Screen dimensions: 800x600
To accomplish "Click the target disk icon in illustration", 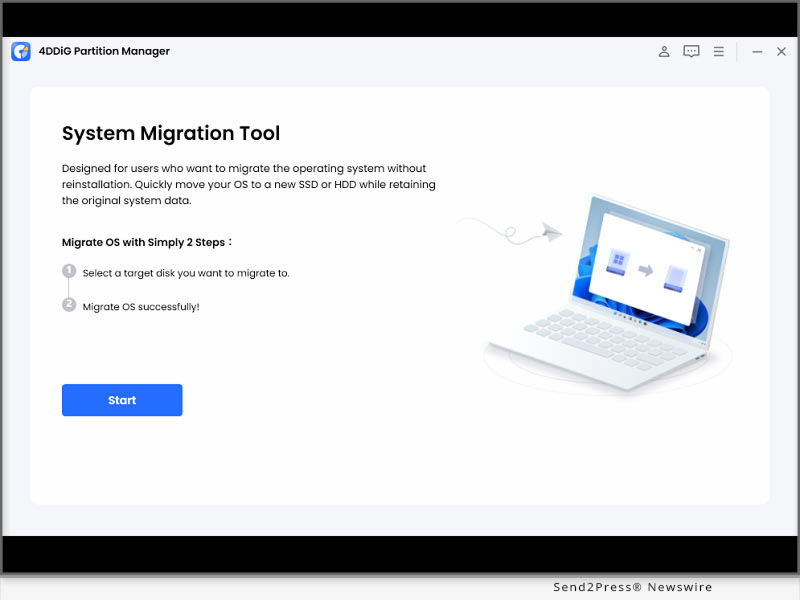I will [676, 273].
